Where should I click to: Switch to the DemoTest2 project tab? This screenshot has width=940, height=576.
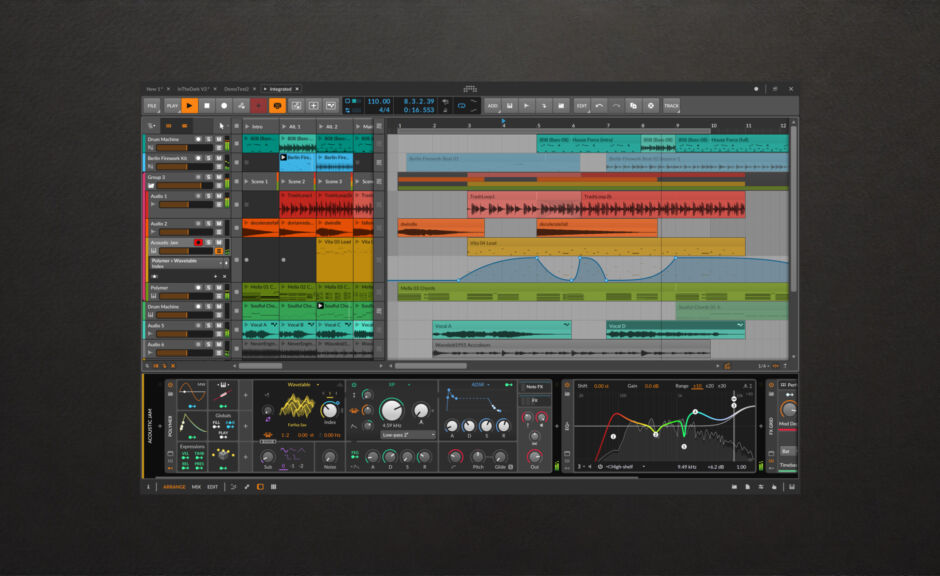point(237,88)
